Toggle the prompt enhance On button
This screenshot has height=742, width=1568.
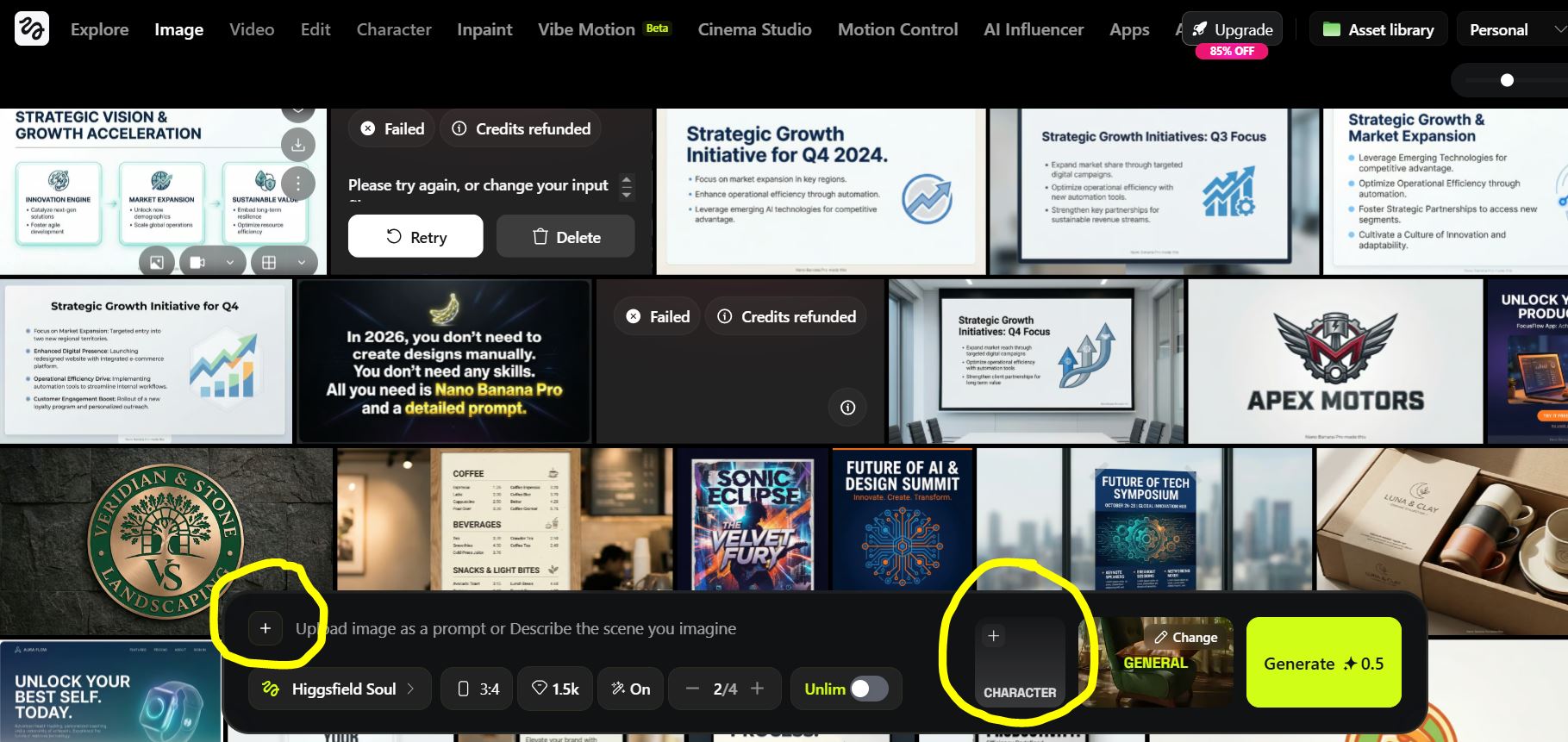tap(630, 689)
